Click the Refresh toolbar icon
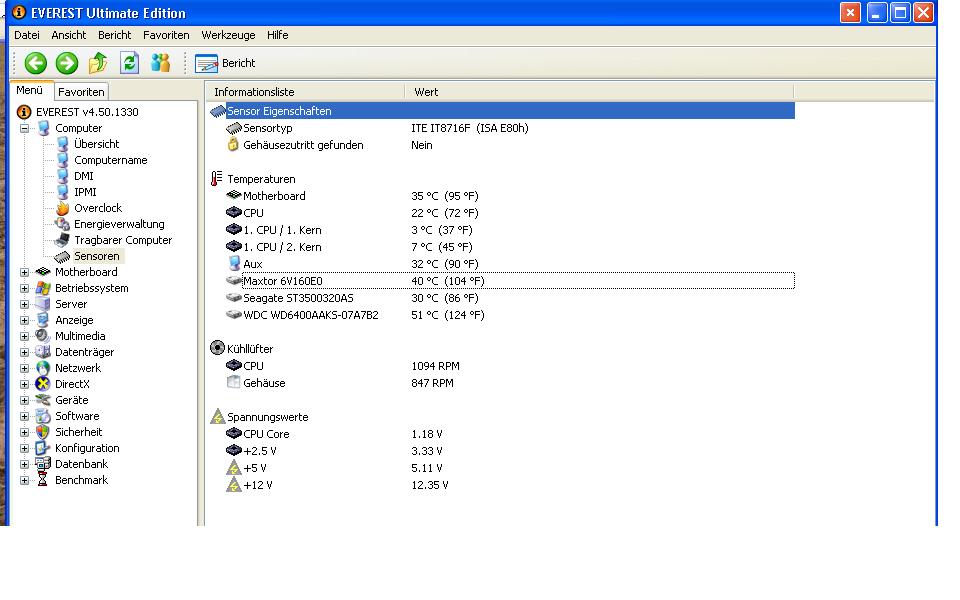Viewport: 960px width, 600px height. point(129,62)
